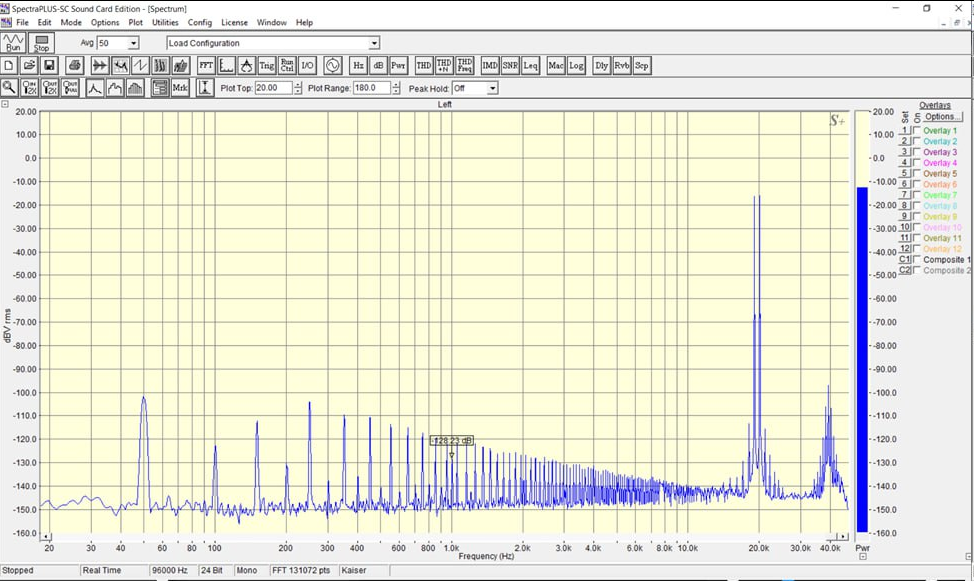The image size is (974, 581).
Task: Toggle the Hz peak frequency utility
Action: (x=358, y=65)
